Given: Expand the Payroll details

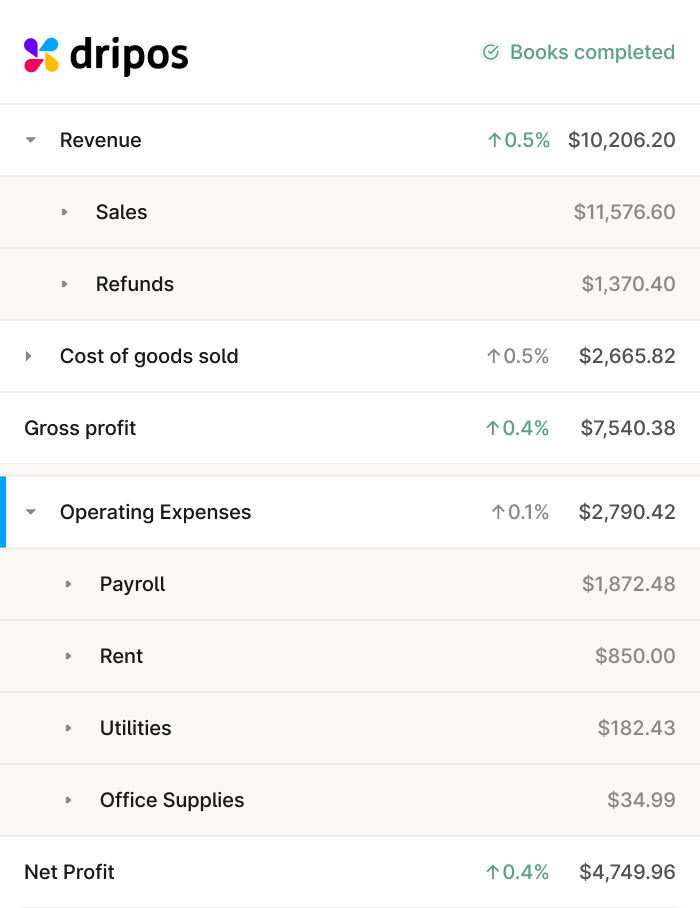Looking at the screenshot, I should point(69,585).
